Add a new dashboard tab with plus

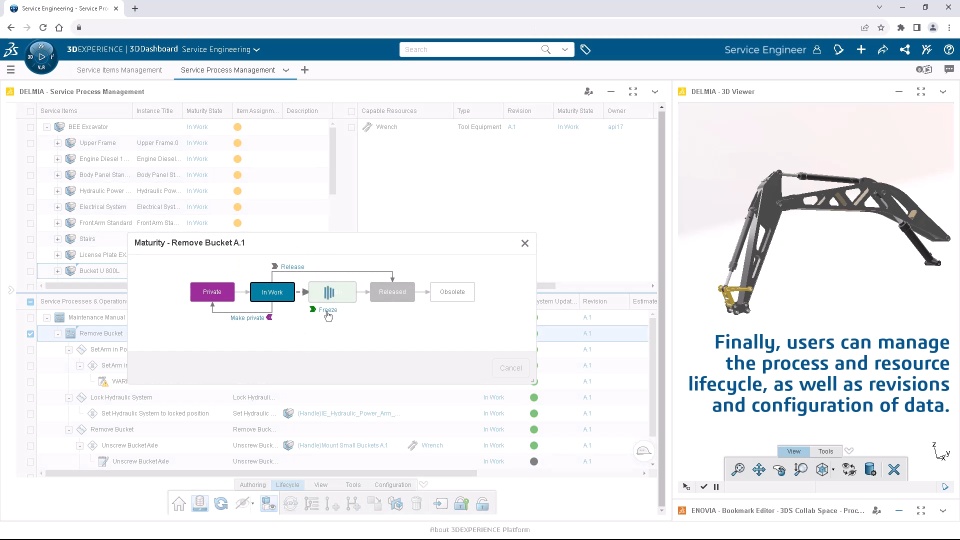coord(305,70)
